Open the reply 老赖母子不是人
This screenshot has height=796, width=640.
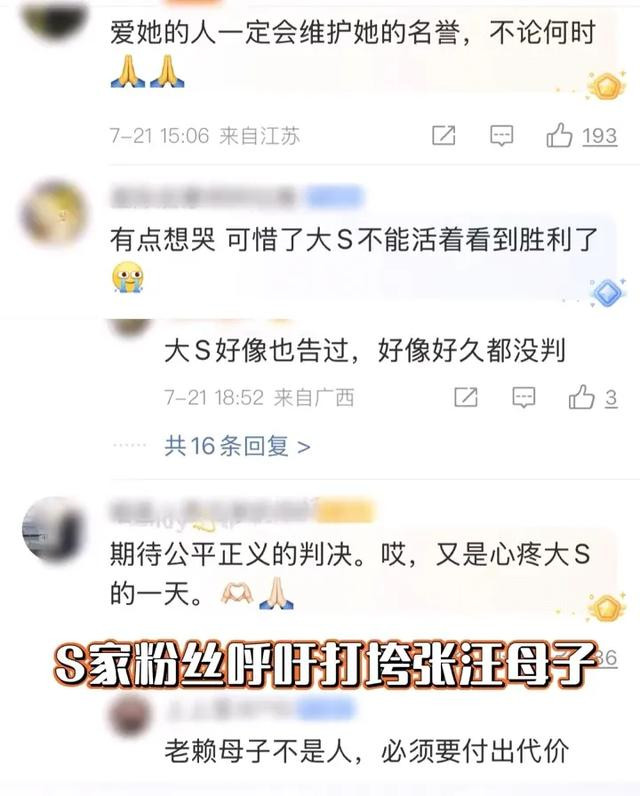click(366, 751)
